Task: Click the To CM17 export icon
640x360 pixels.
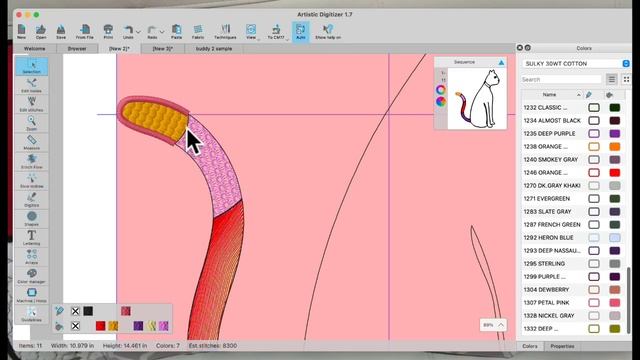Action: pyautogui.click(x=276, y=31)
